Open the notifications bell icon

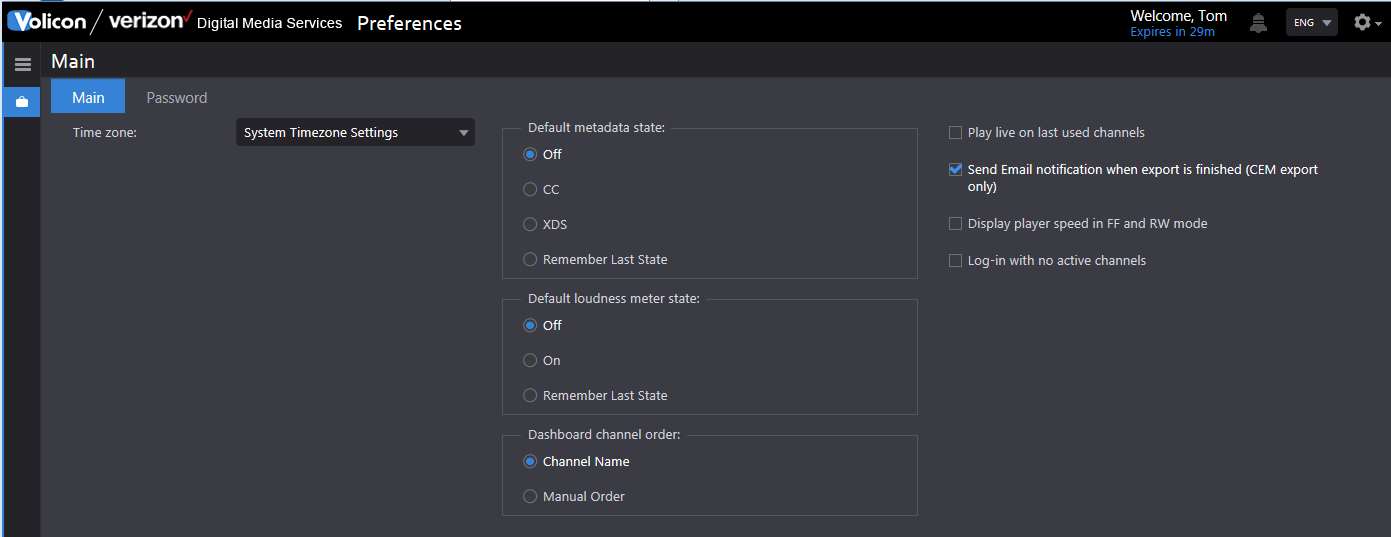1258,22
